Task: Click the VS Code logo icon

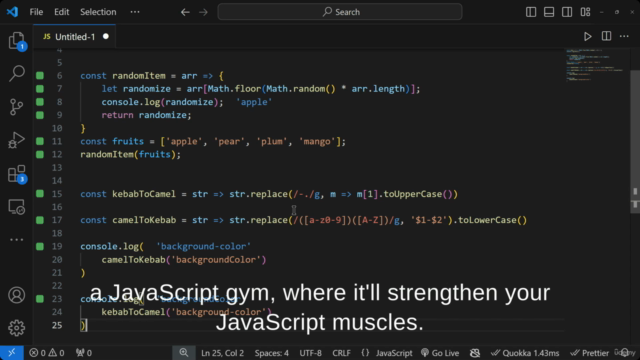Action: click(12, 12)
